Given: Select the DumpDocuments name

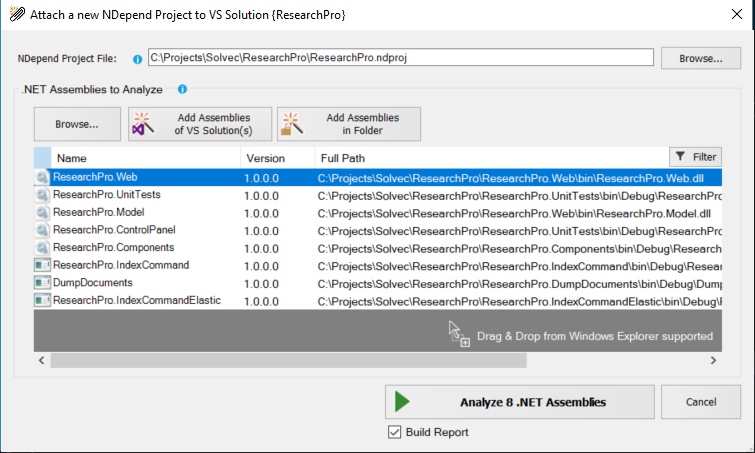Looking at the screenshot, I should [92, 283].
